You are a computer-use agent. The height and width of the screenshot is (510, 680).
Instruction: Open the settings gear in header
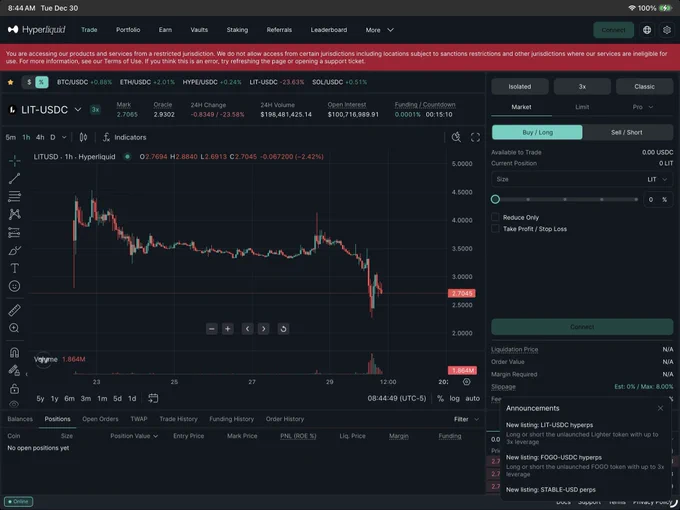click(x=667, y=30)
